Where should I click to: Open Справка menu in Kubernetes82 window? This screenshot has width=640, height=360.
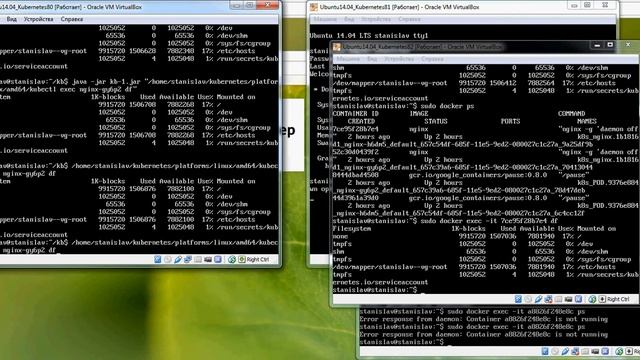tap(432, 59)
